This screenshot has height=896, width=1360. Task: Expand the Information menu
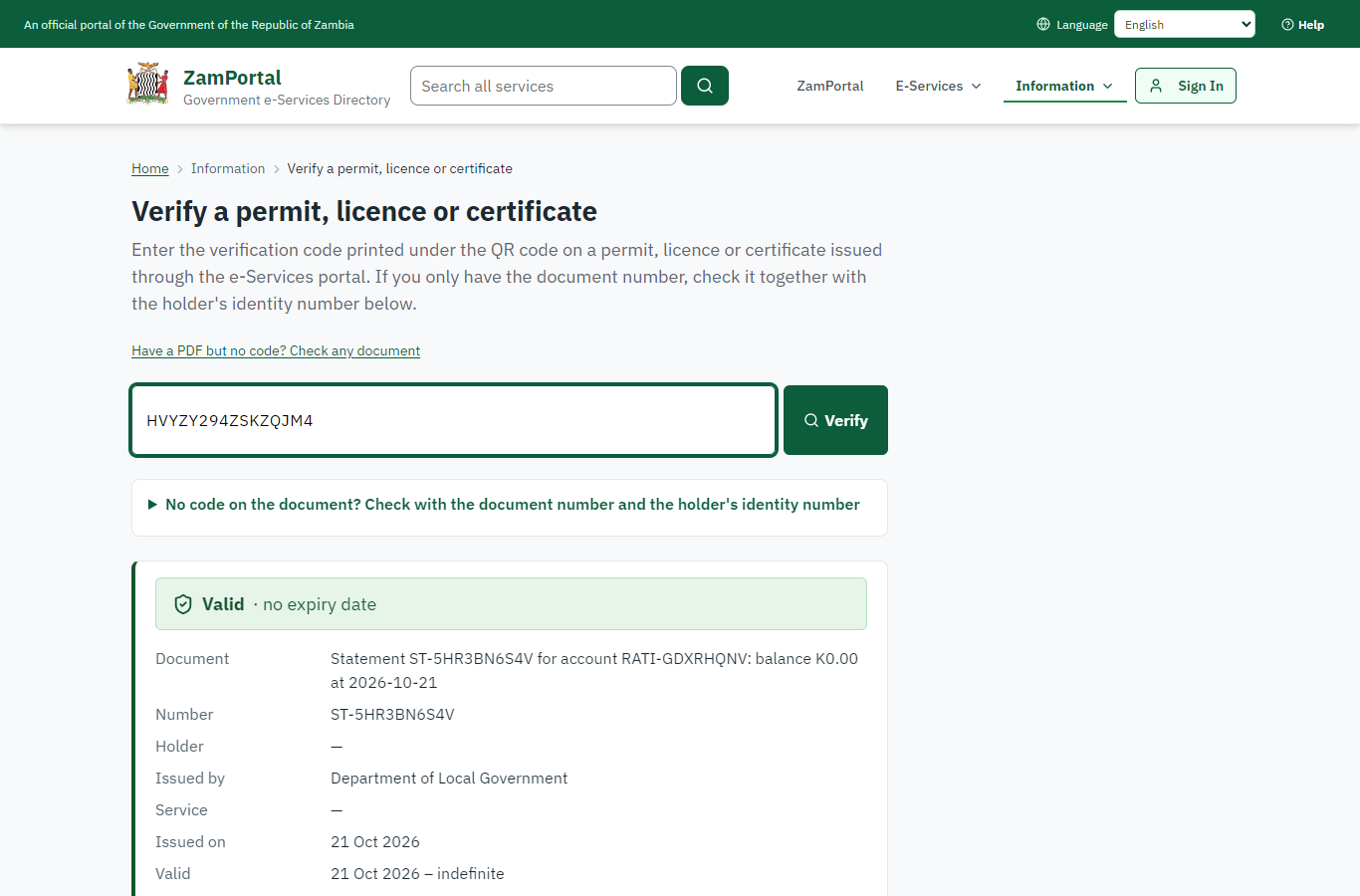coord(1064,86)
